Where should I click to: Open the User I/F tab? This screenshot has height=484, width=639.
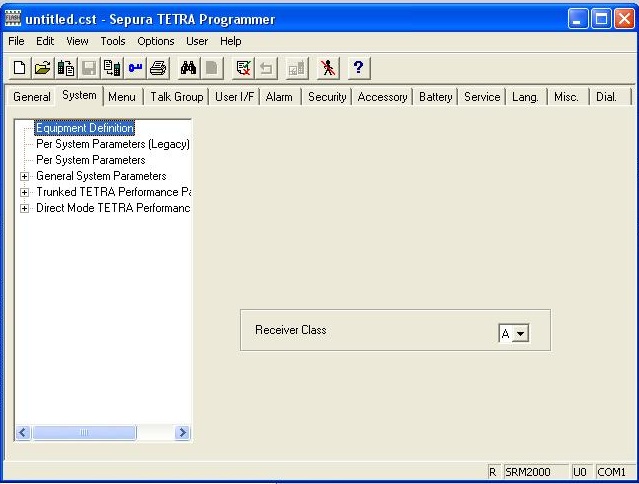[234, 97]
